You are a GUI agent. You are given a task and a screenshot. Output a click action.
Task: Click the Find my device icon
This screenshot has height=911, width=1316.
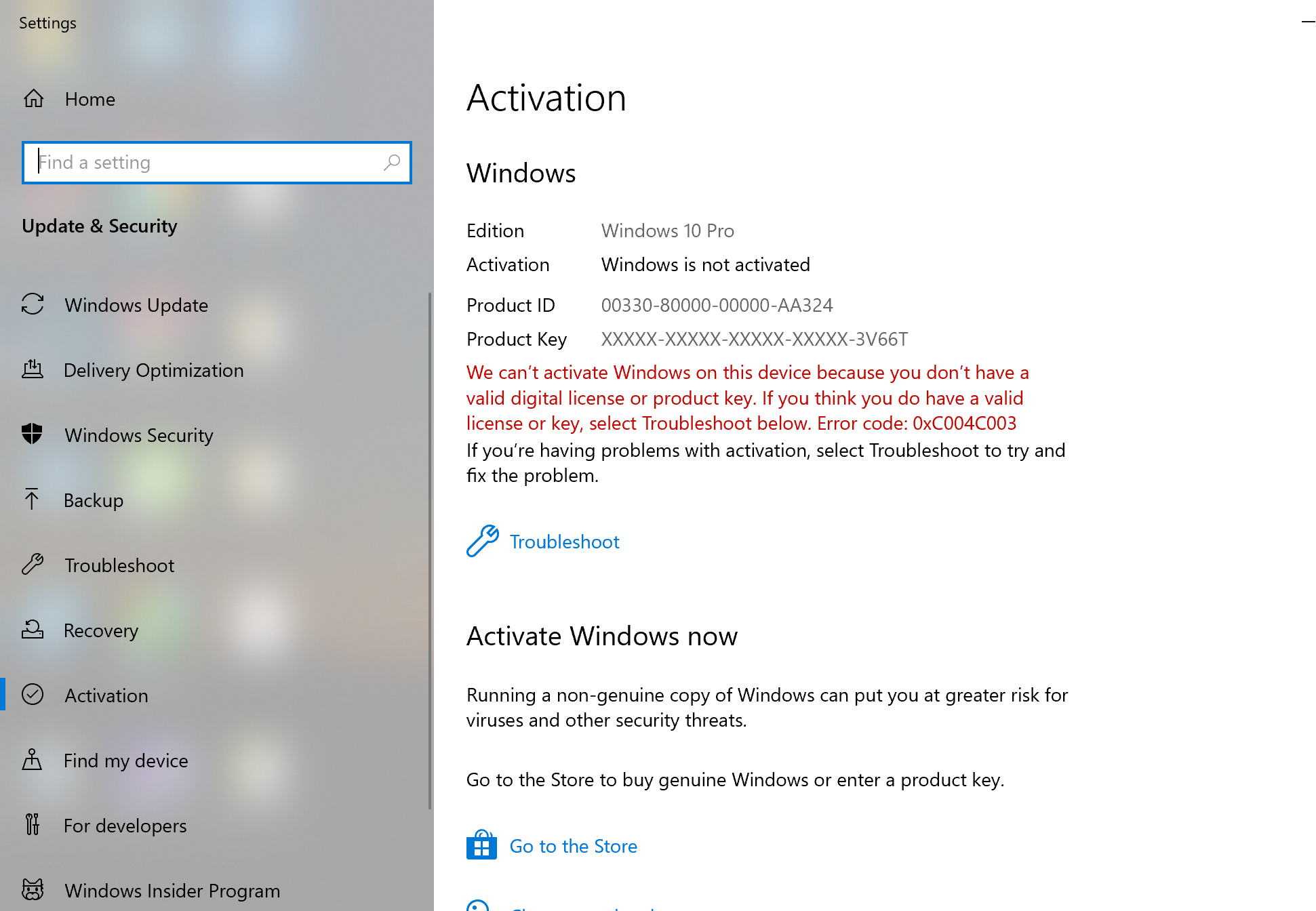[32, 760]
